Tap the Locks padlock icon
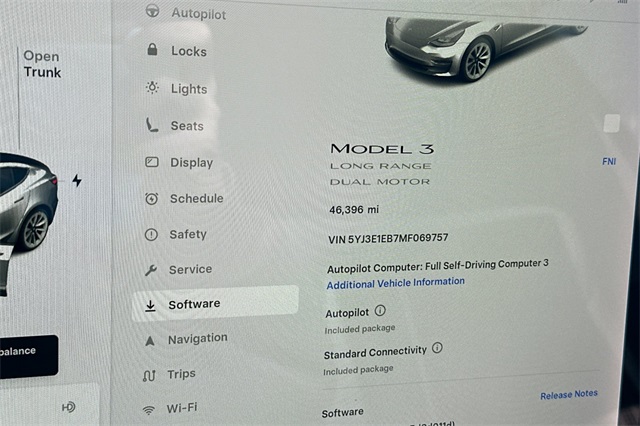Image resolution: width=640 pixels, height=426 pixels. click(152, 49)
